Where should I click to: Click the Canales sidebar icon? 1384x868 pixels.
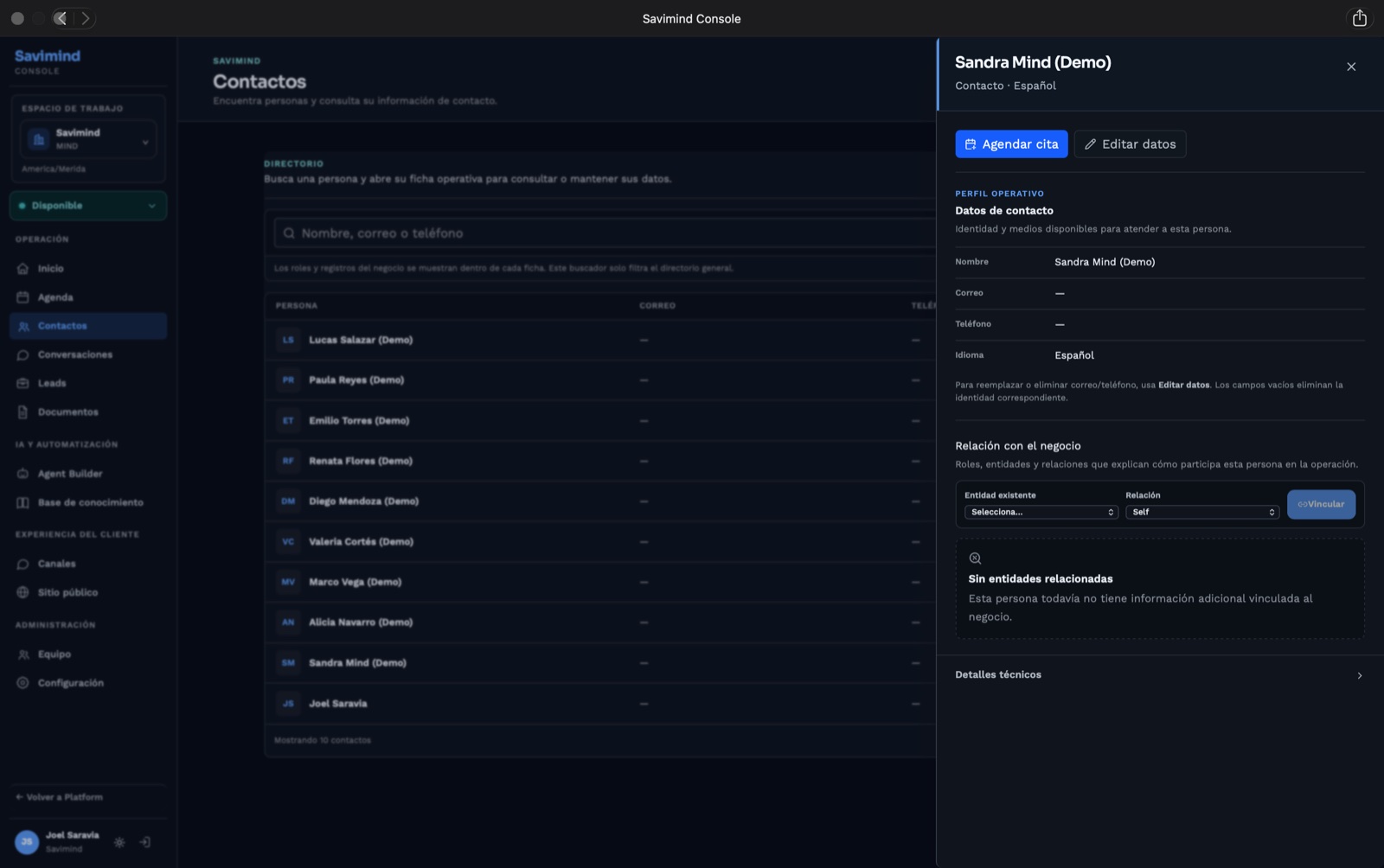pos(23,564)
